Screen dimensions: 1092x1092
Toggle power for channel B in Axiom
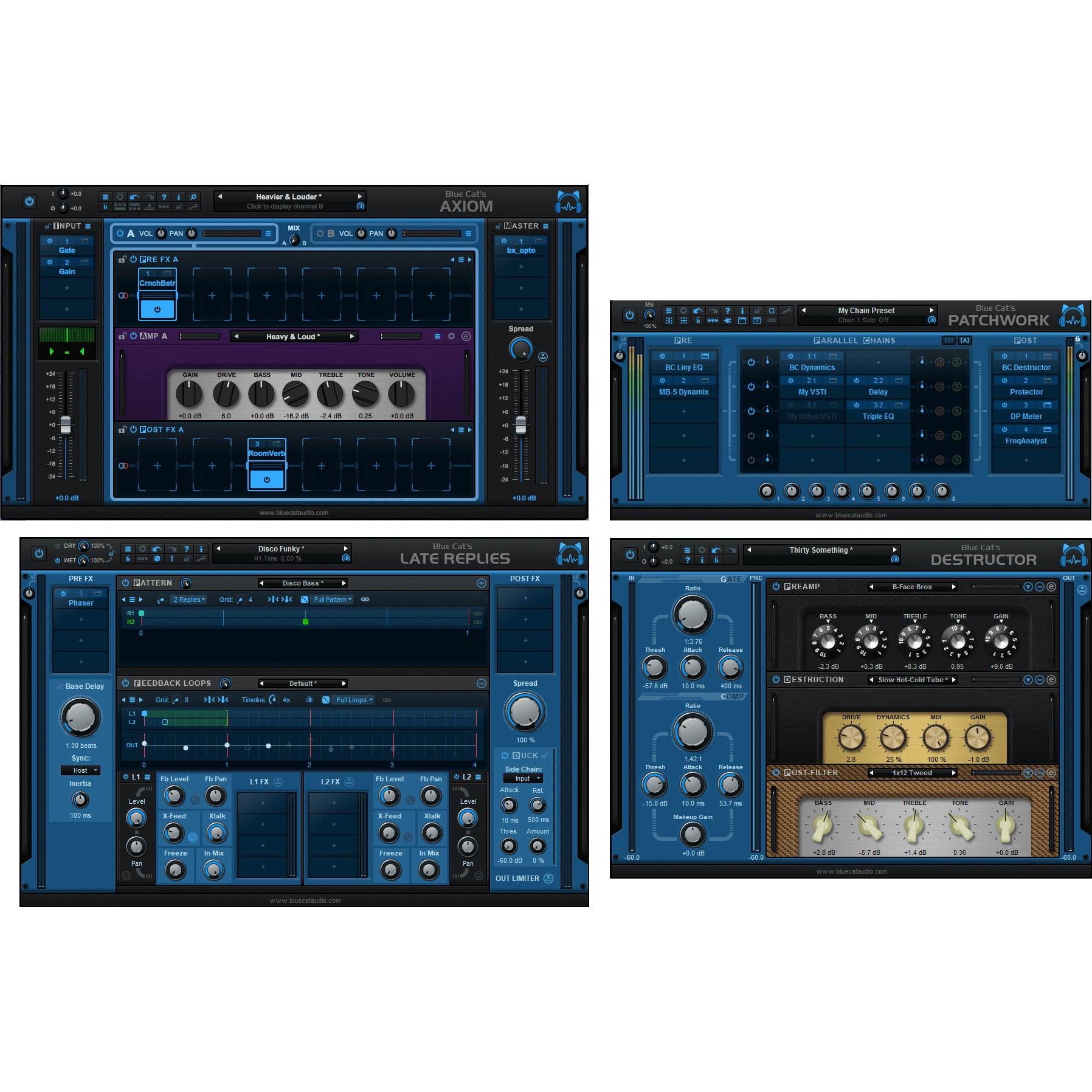(320, 233)
